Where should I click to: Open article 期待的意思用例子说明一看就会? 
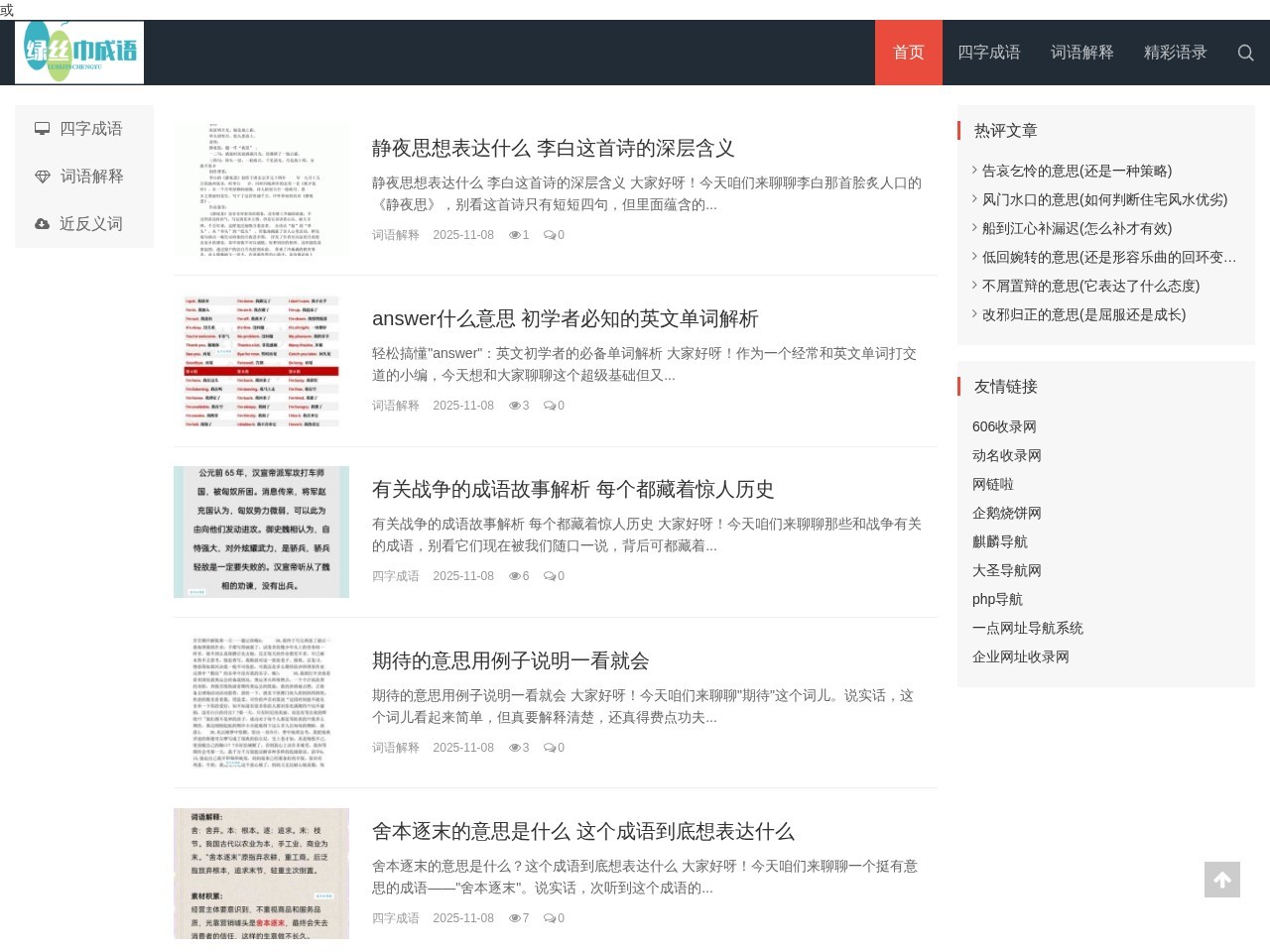510,661
